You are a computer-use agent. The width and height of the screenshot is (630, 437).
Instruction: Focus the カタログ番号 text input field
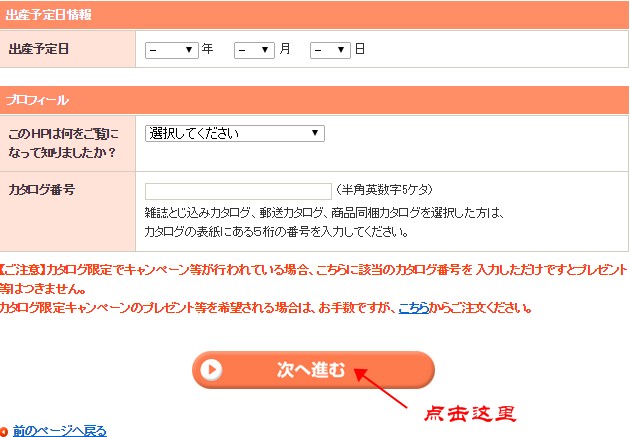[238, 191]
